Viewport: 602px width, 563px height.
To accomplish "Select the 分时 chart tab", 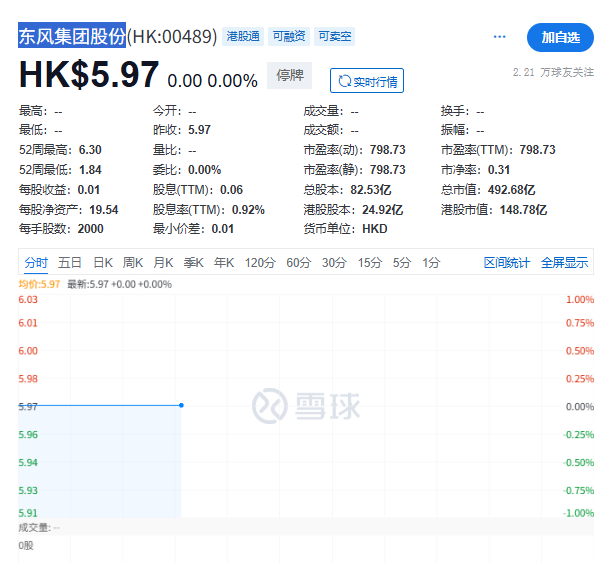I will [x=36, y=263].
